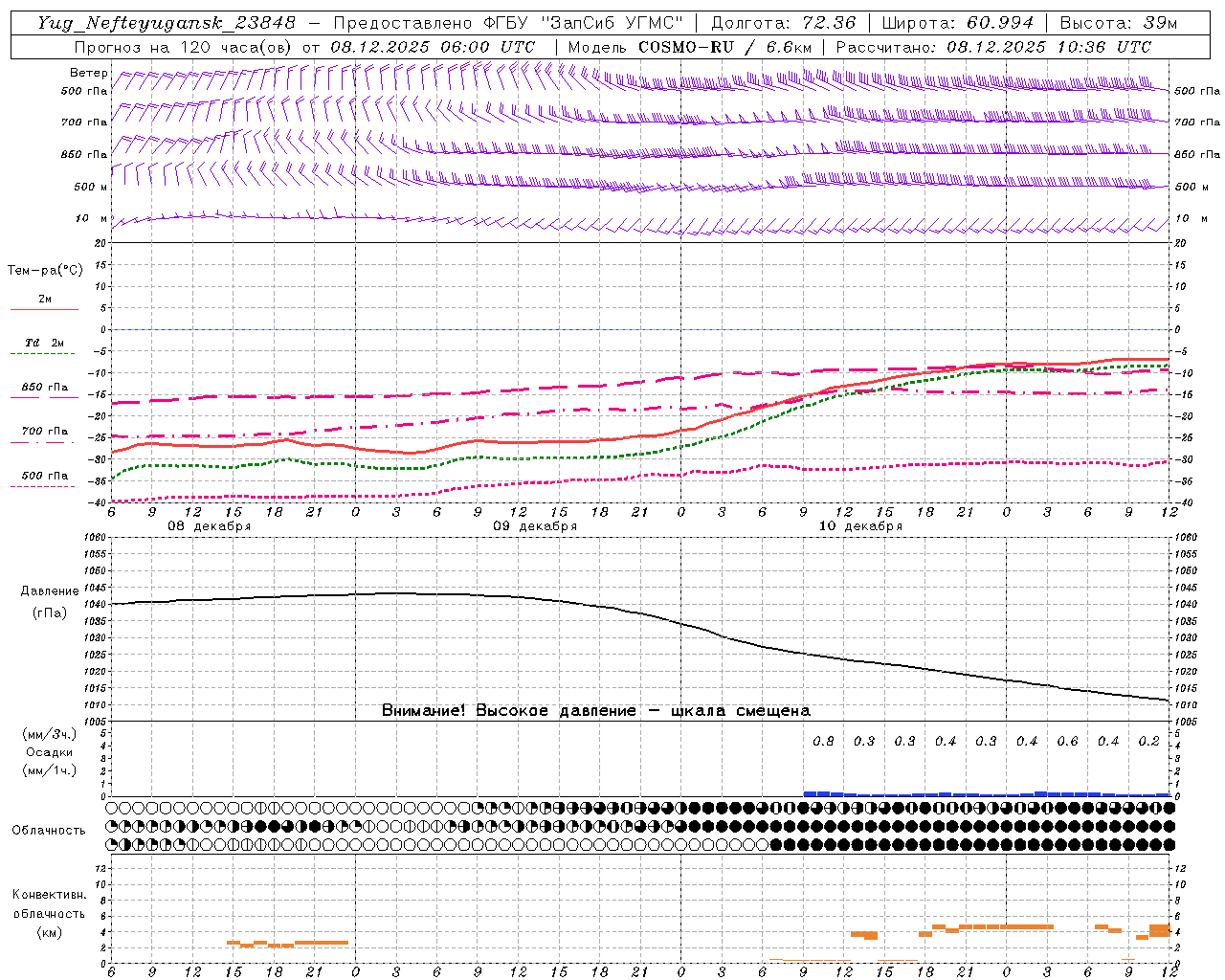Click the Td 2м legend entry

(44, 343)
